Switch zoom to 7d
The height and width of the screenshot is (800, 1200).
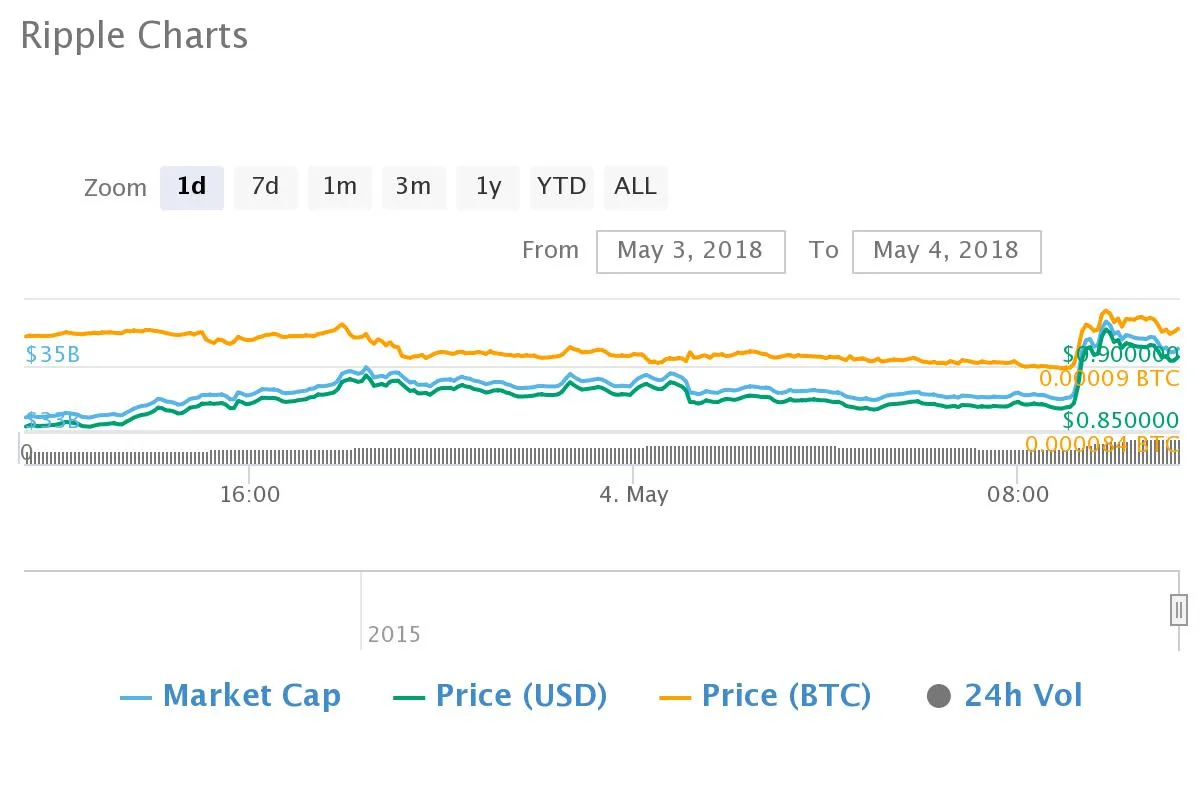click(x=265, y=187)
